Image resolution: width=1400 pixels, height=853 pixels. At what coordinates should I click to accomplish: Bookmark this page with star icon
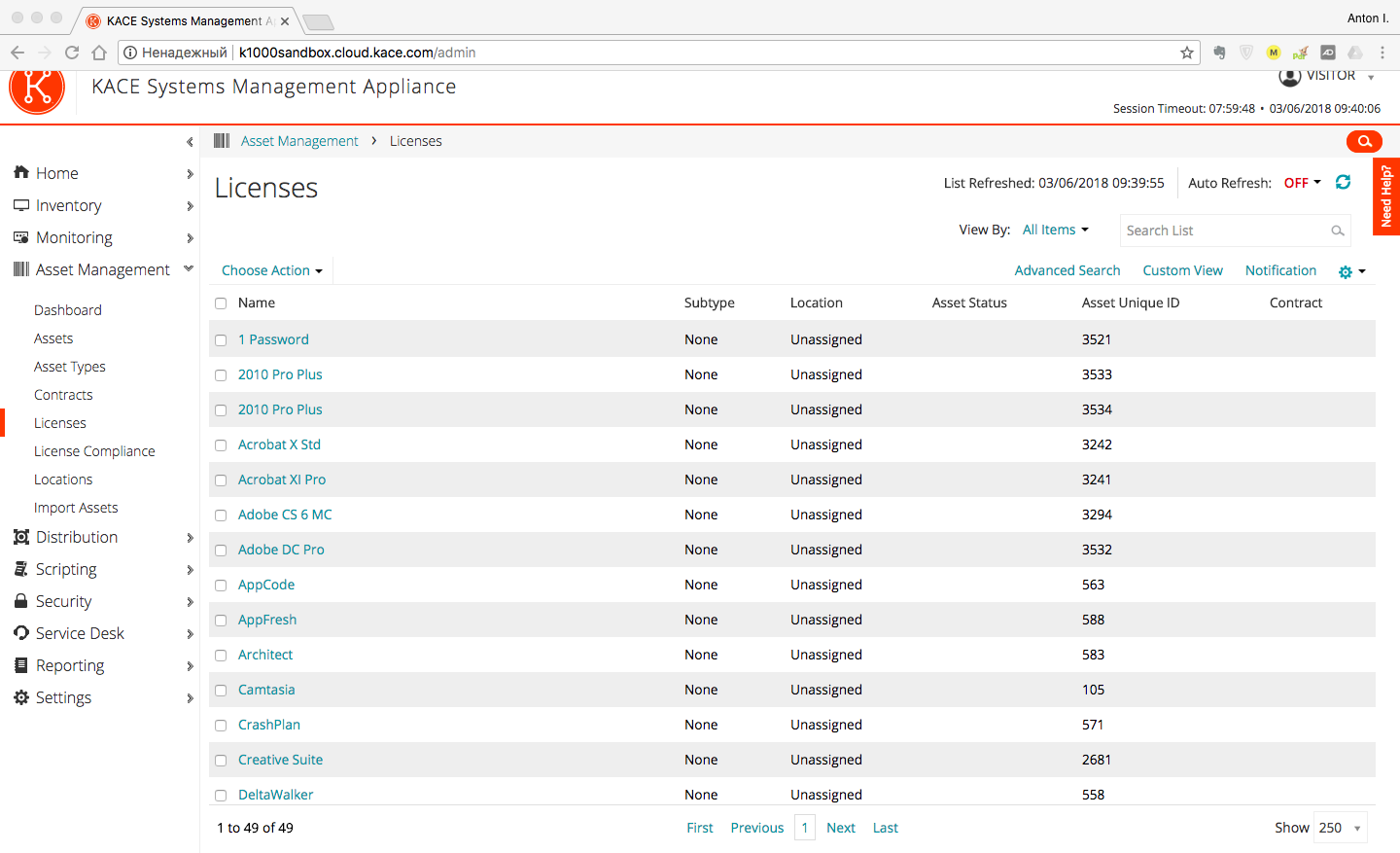(x=1187, y=53)
